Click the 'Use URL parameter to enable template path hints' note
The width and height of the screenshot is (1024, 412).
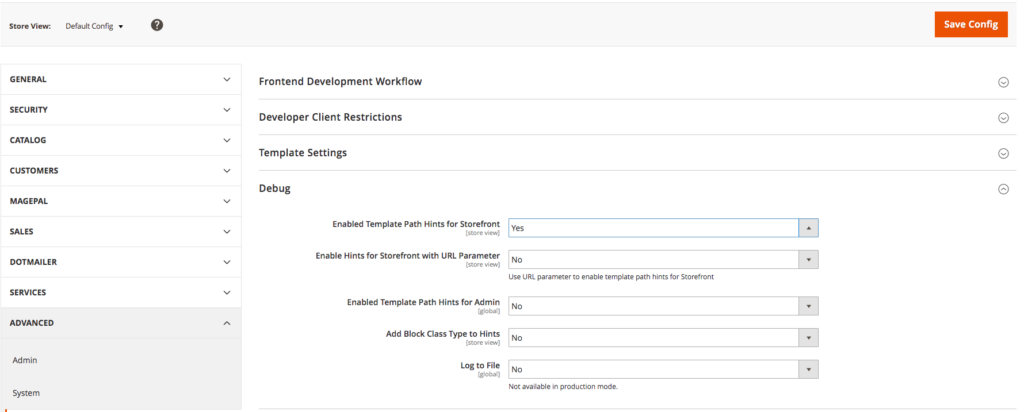pos(611,277)
